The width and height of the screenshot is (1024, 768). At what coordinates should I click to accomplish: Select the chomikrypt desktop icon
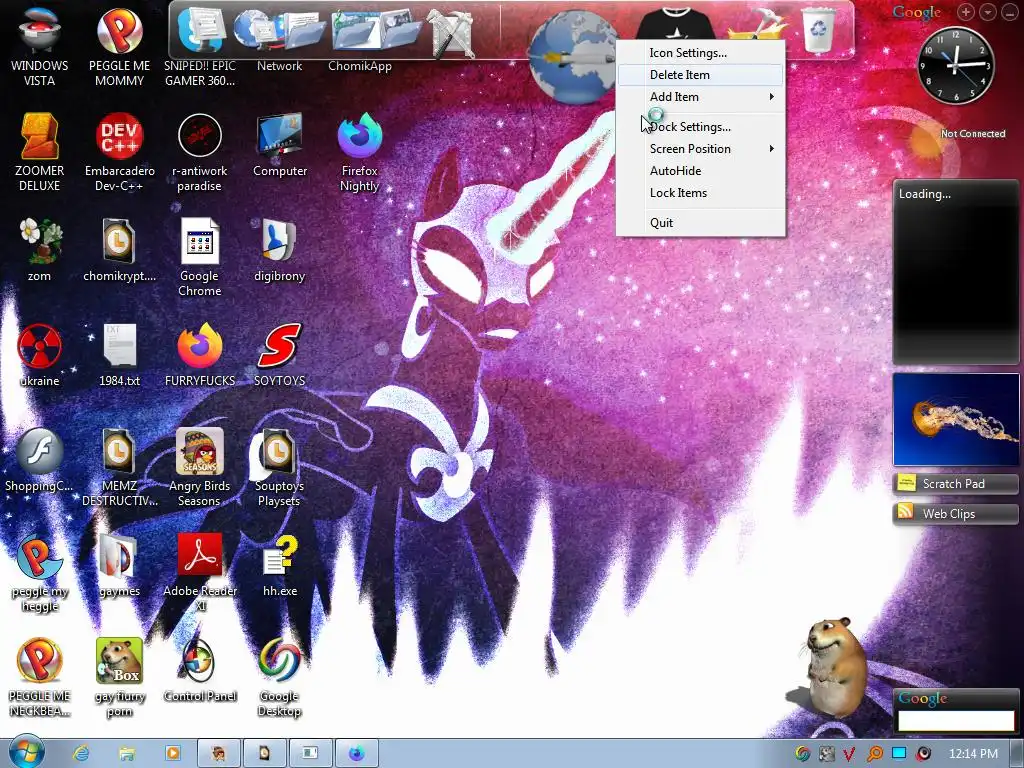pos(120,249)
